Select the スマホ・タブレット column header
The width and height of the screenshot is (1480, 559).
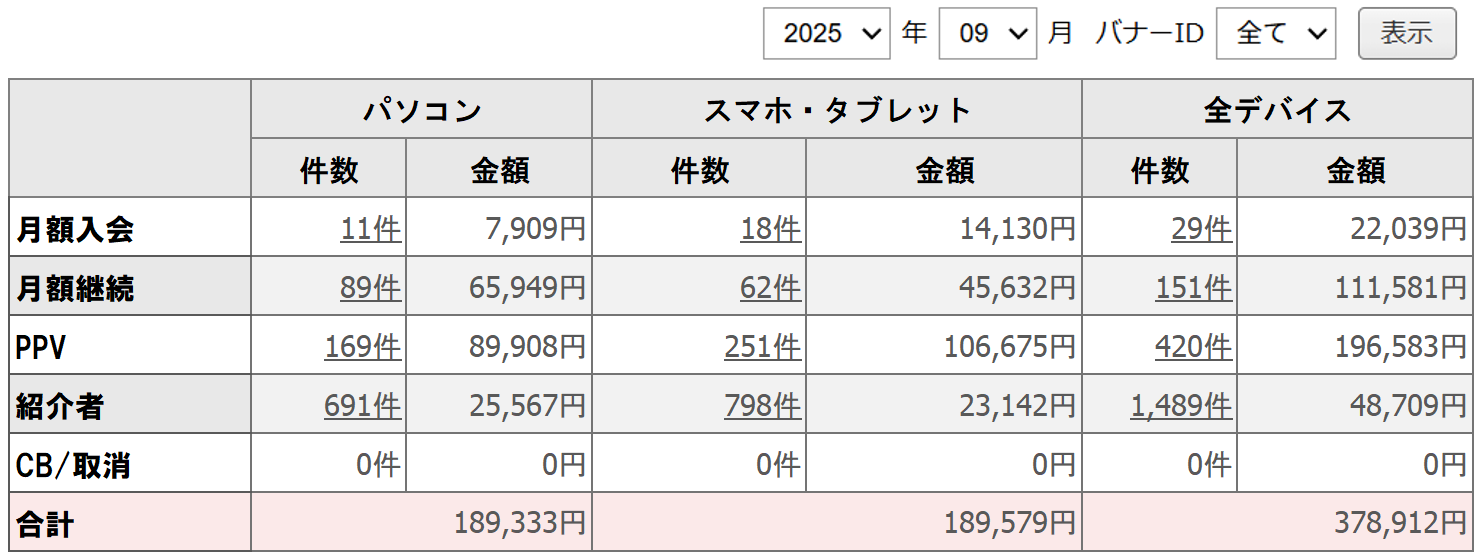tap(836, 110)
